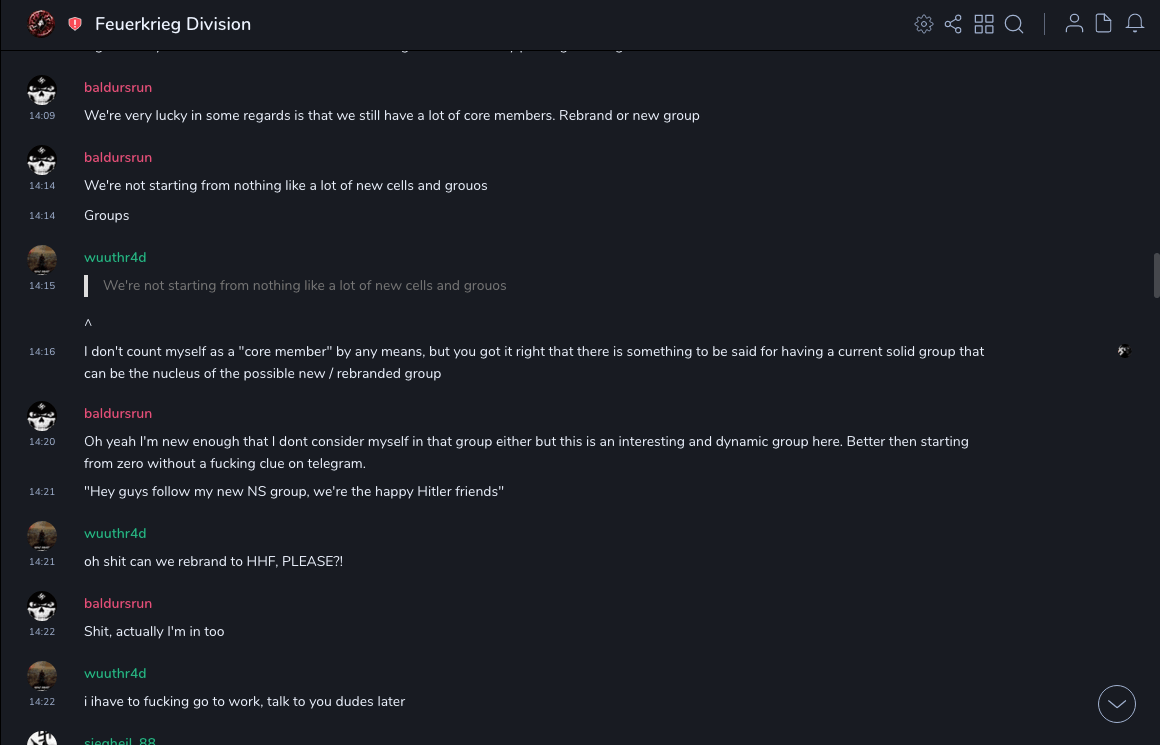This screenshot has height=745, width=1160.
Task: Click baldursrun's avatar next to 14:20 message
Action: click(x=42, y=417)
